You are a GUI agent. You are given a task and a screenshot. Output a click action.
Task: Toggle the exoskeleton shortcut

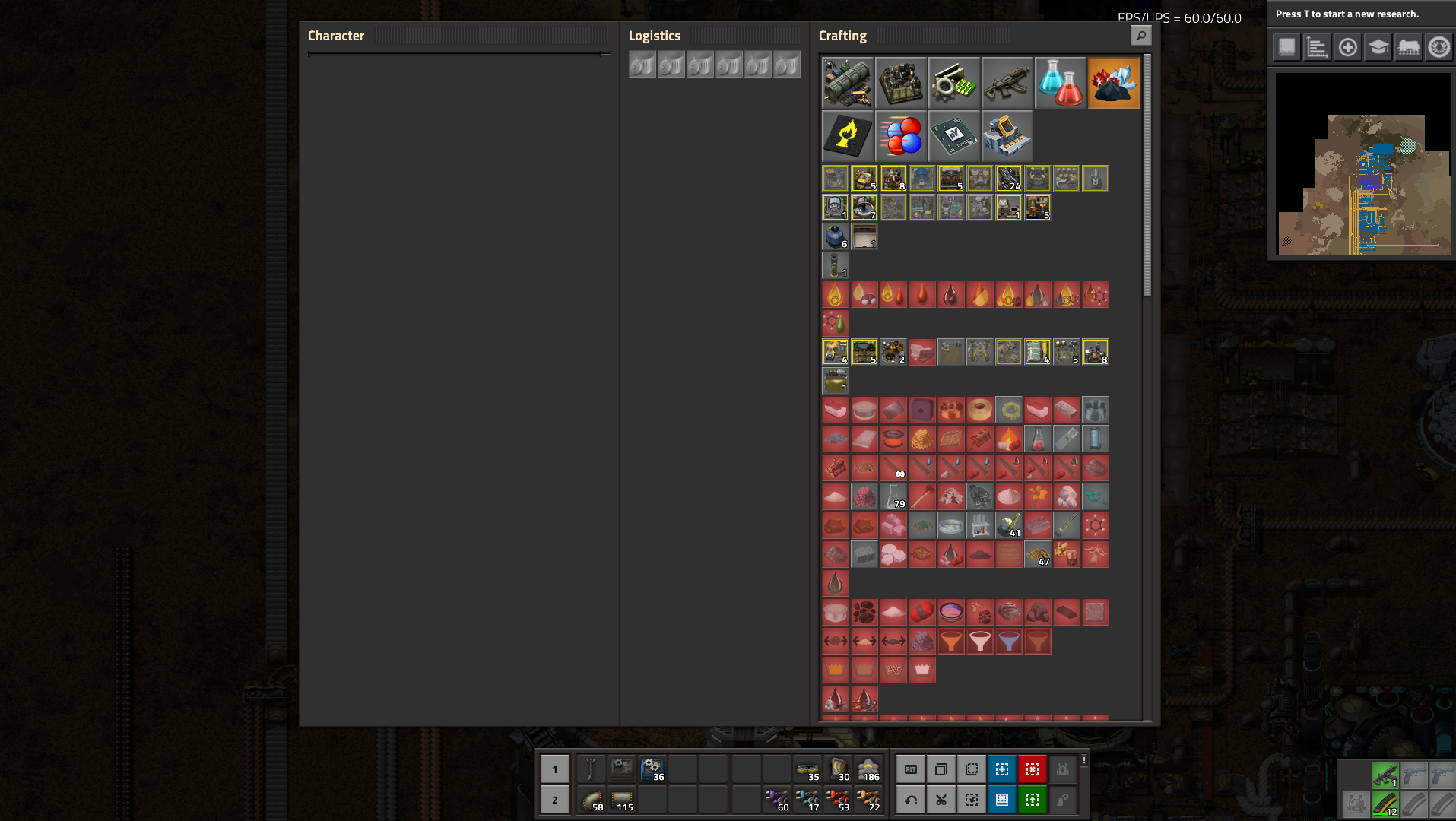(1063, 800)
